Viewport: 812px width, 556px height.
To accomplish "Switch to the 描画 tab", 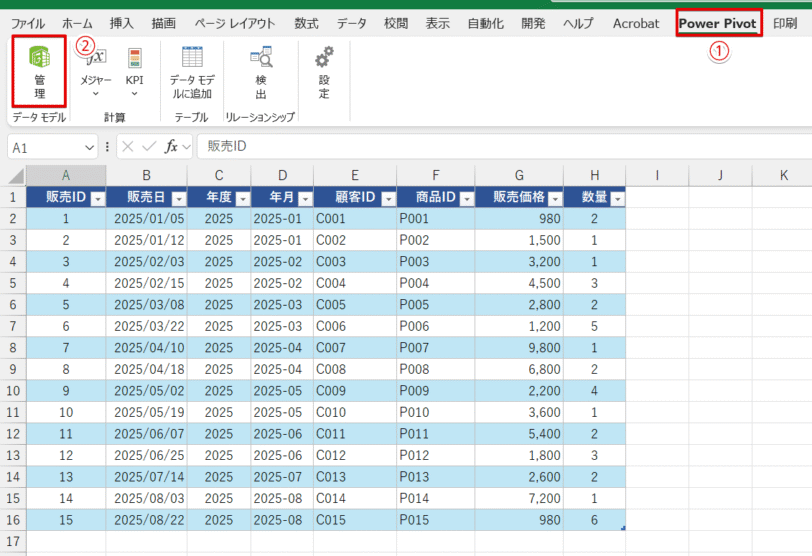I will pos(164,23).
